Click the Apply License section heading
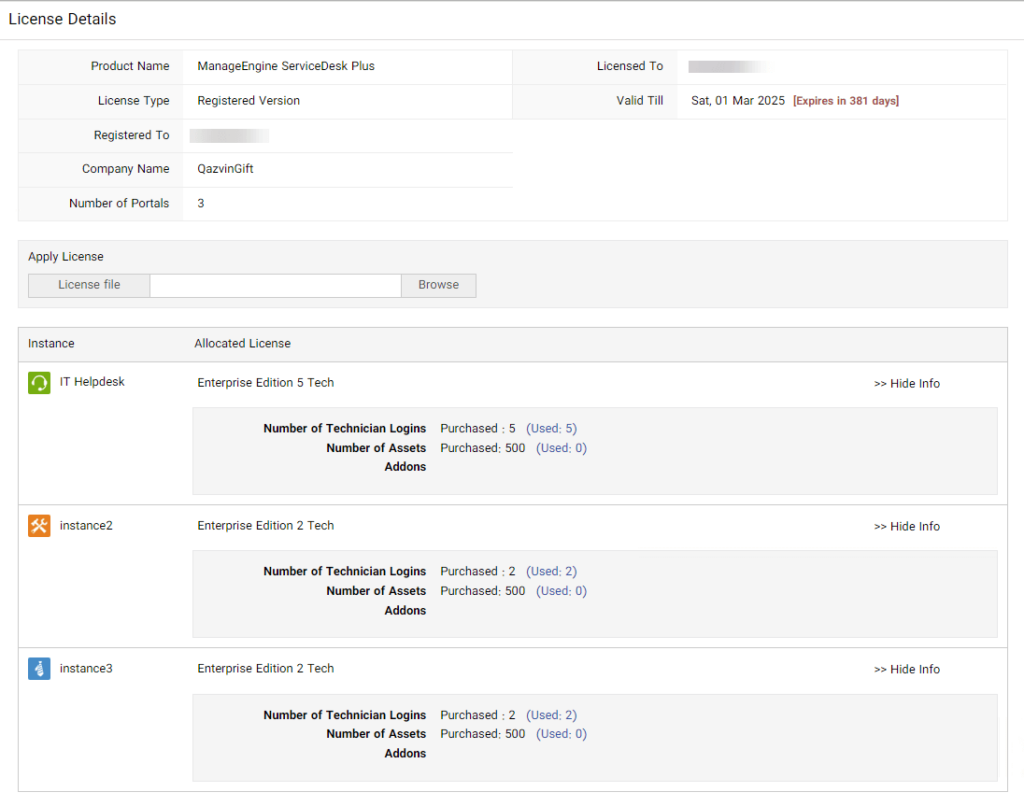 [65, 257]
